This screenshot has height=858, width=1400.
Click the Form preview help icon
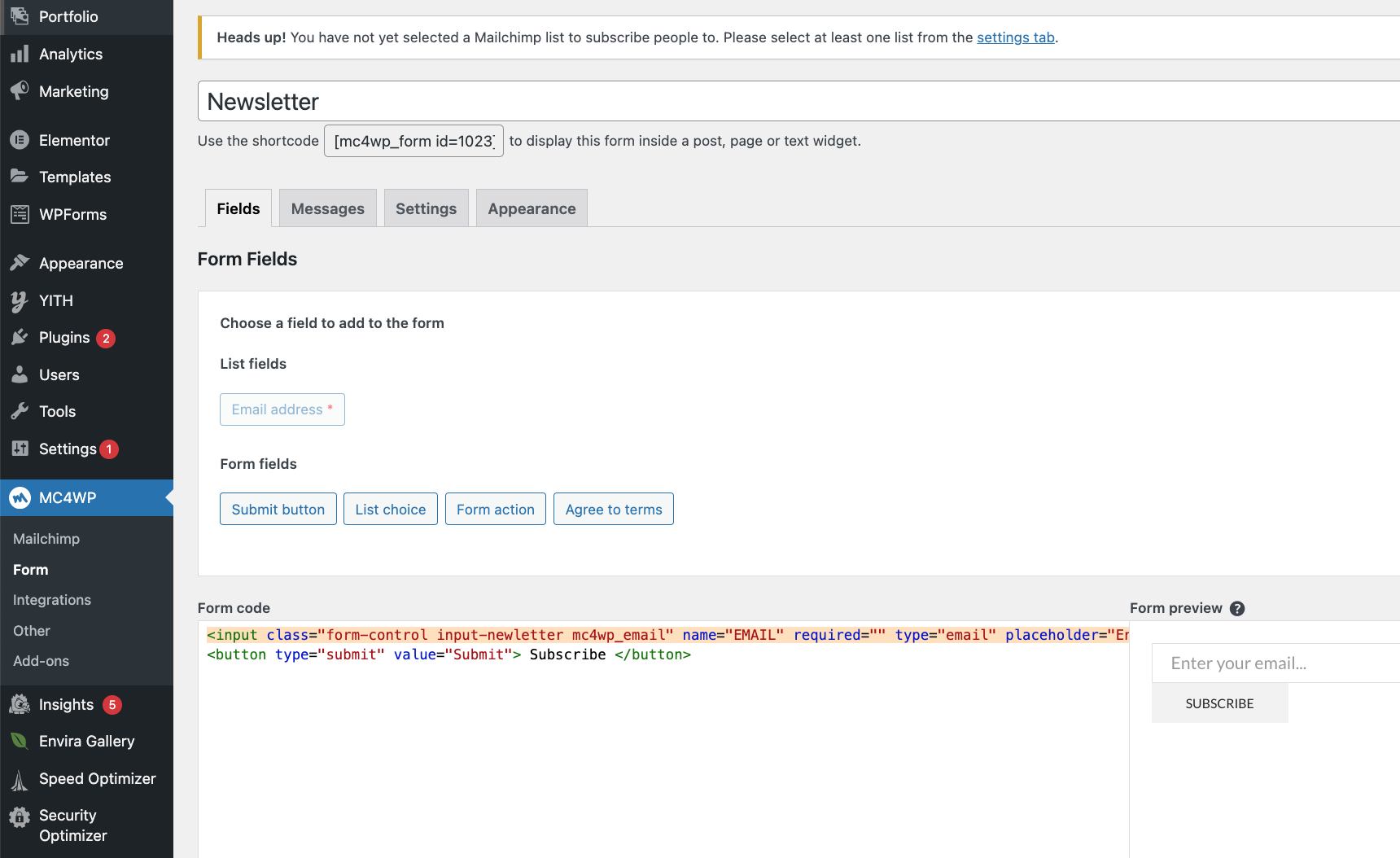tap(1237, 608)
